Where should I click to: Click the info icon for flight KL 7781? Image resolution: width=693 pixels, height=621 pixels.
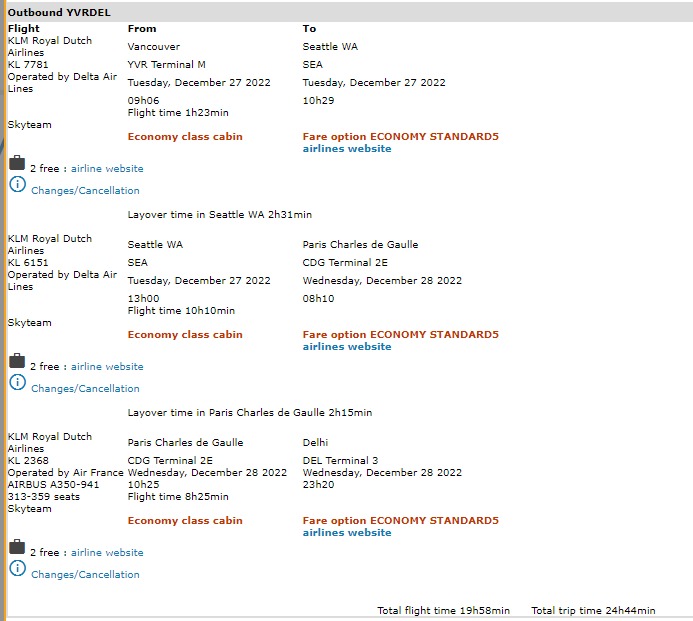(x=17, y=184)
